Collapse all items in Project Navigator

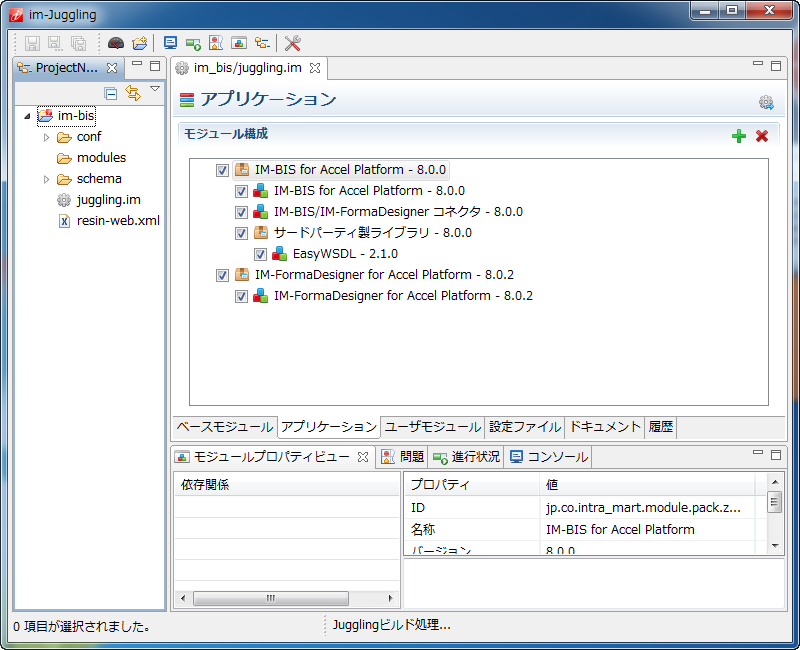[111, 93]
